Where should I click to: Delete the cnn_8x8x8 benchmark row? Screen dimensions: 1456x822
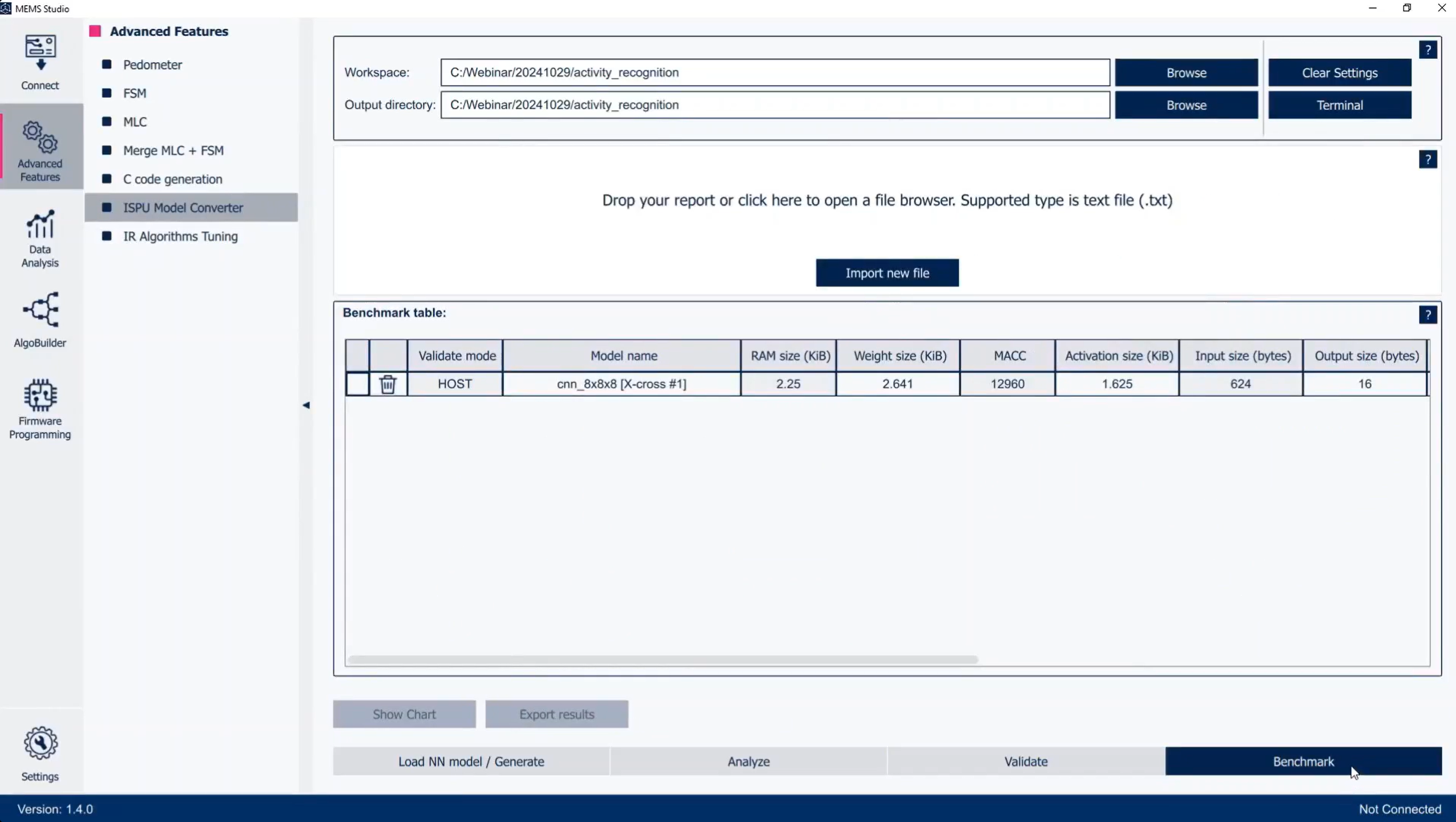[x=388, y=384]
